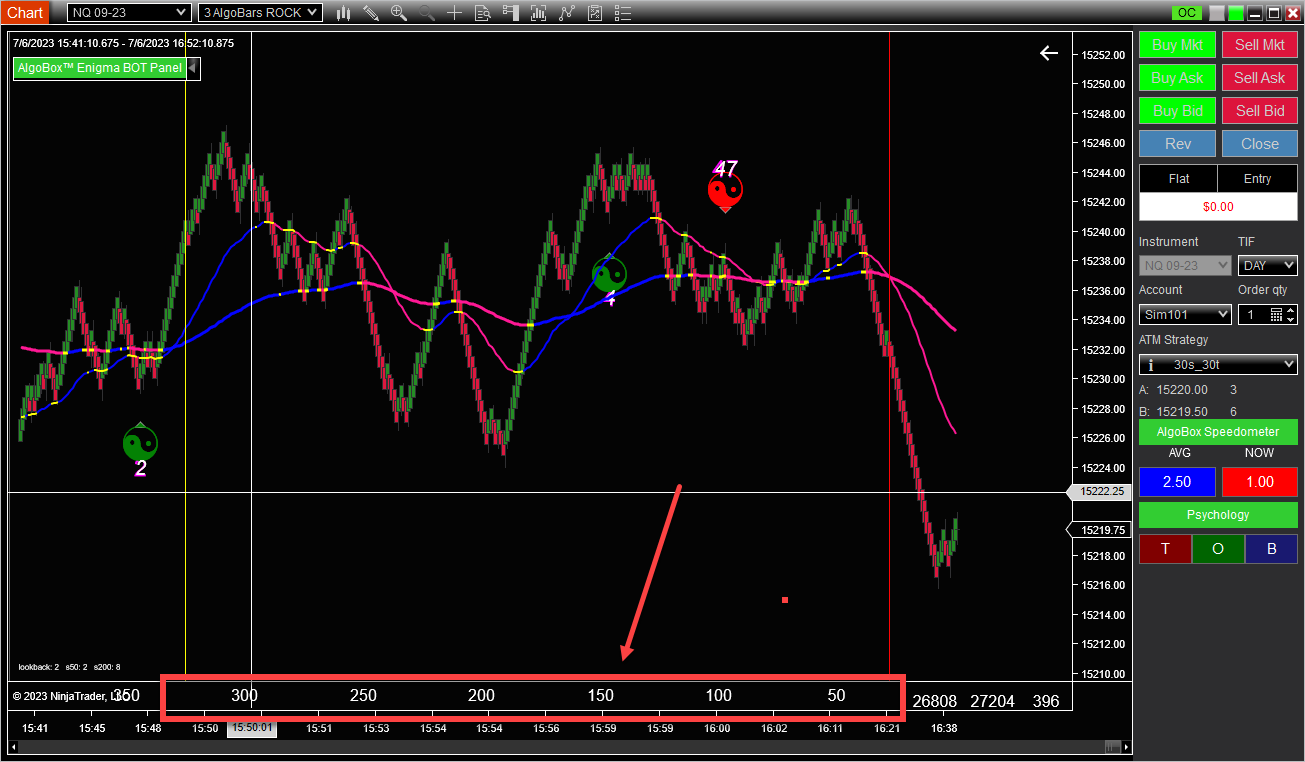Click the Sell Mkt button
The height and width of the screenshot is (762, 1305).
(1260, 45)
